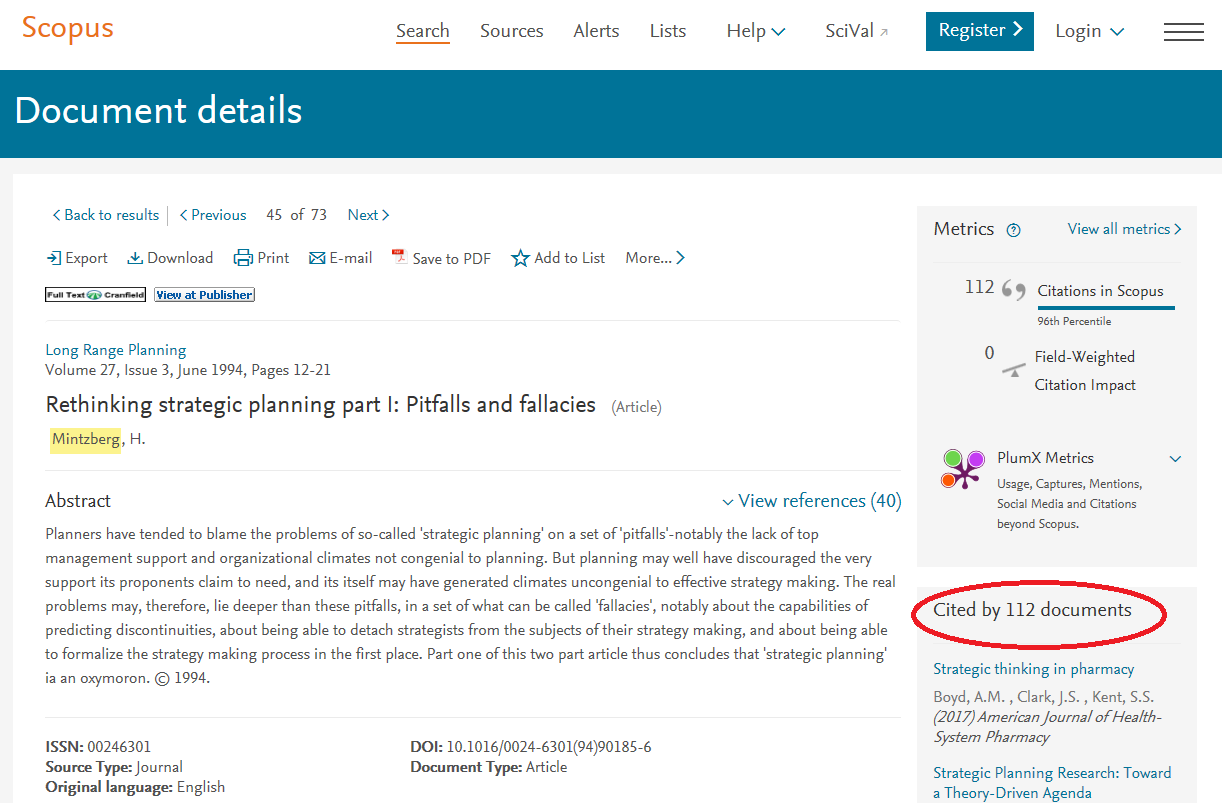Open the View at Publisher button
Viewport: 1222px width, 803px height.
click(x=204, y=295)
